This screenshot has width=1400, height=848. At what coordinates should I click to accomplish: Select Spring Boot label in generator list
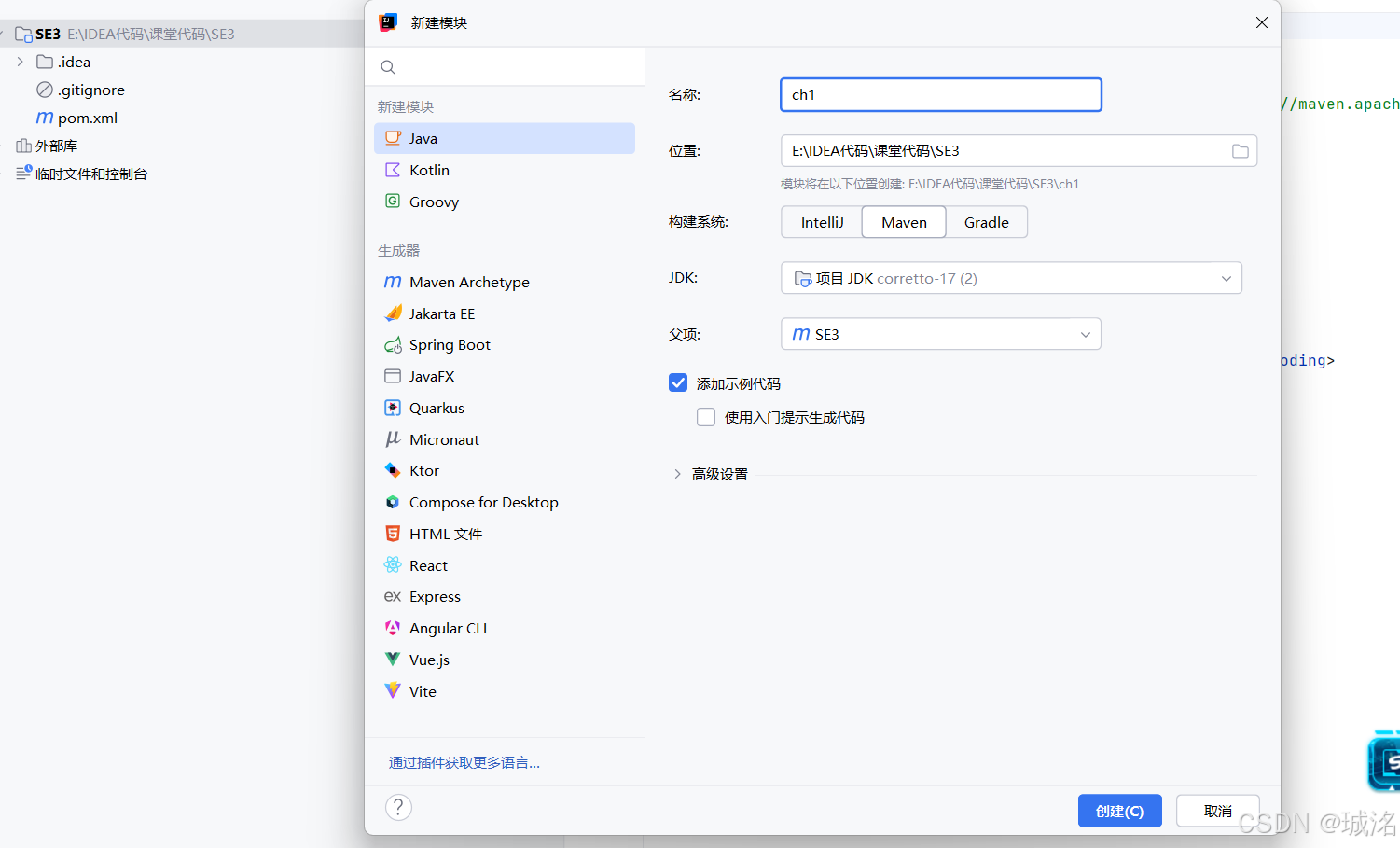[x=450, y=345]
